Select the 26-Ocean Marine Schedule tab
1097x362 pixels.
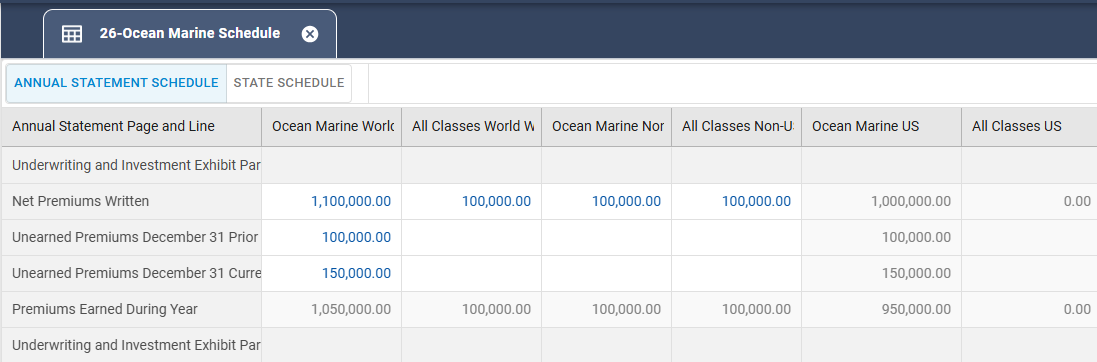(x=190, y=34)
